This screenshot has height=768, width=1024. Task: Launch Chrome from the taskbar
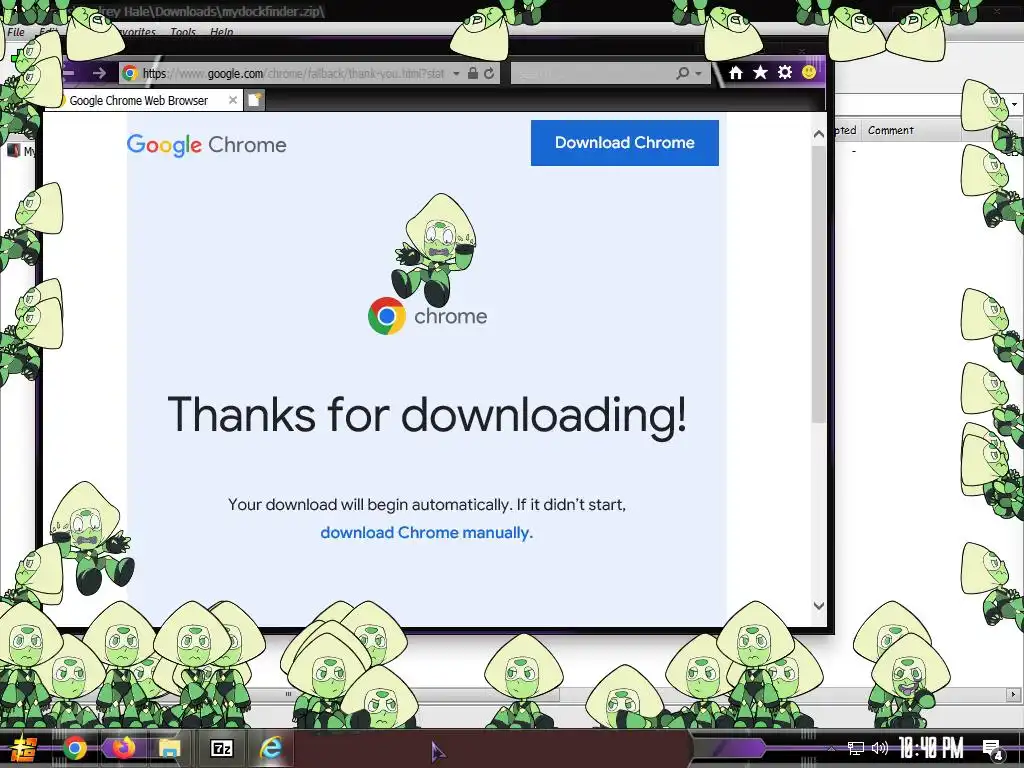click(75, 748)
